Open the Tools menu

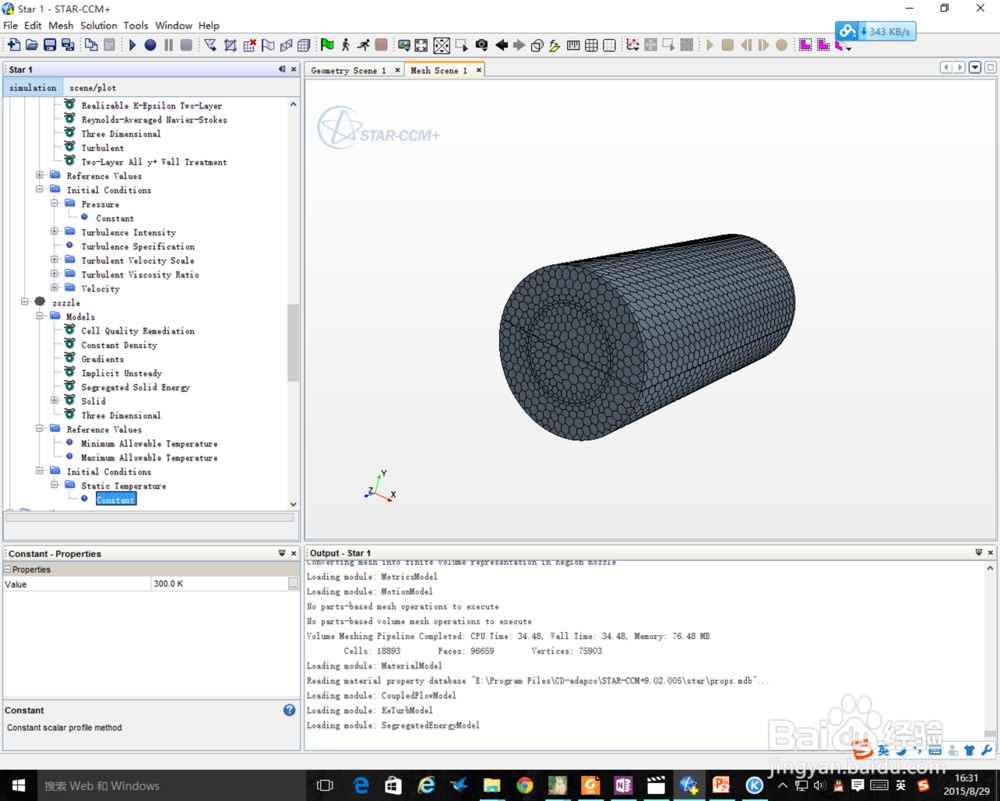[135, 26]
